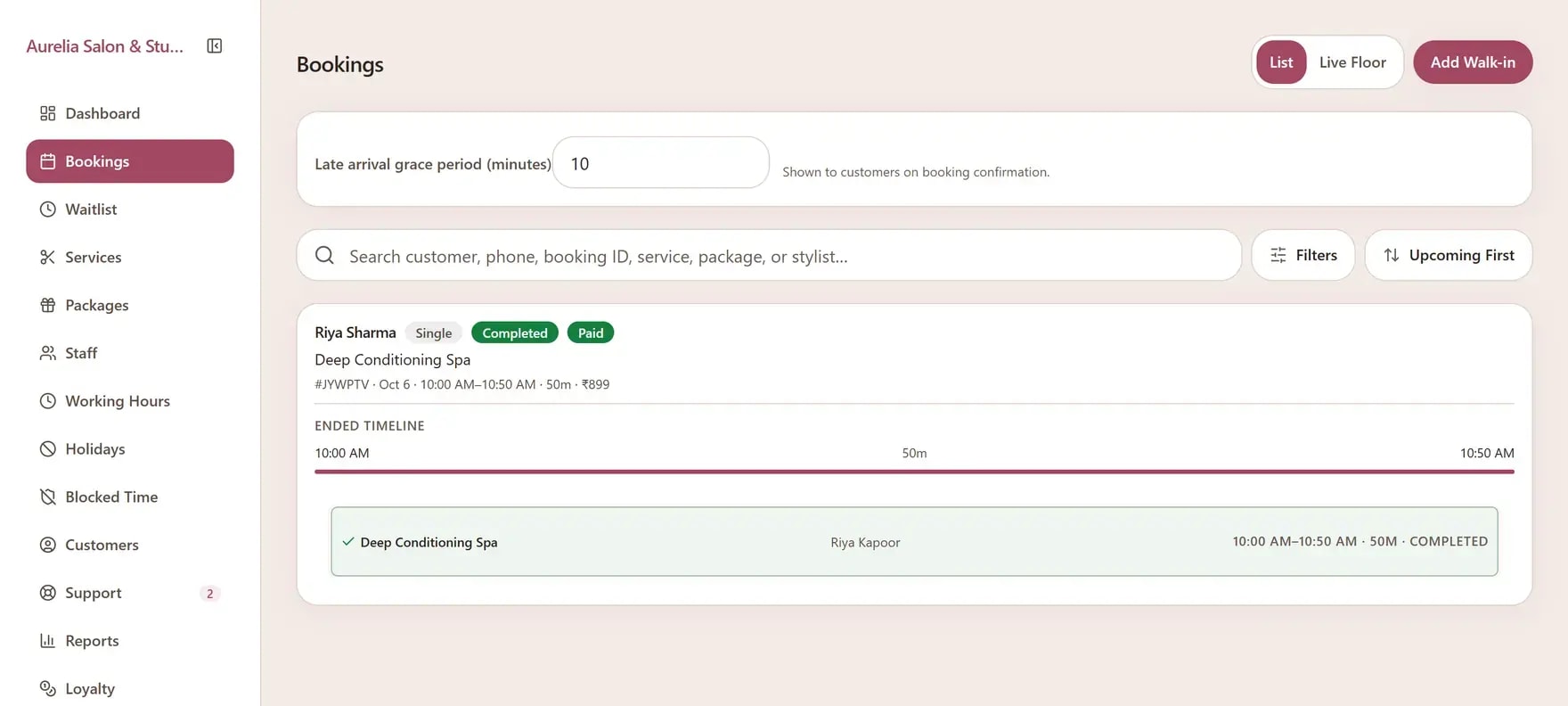The image size is (1568, 706).
Task: Click 'Late arrival grace period (minutes)' label
Action: [x=433, y=164]
